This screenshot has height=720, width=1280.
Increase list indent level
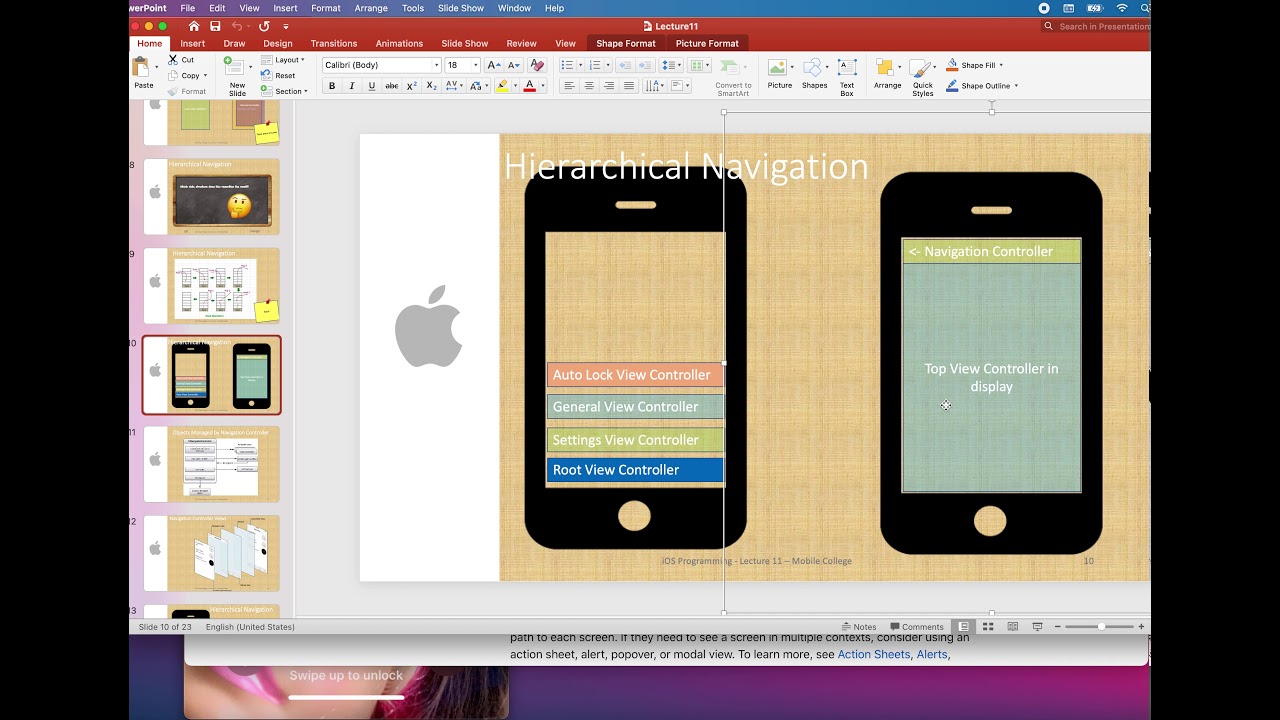point(646,65)
